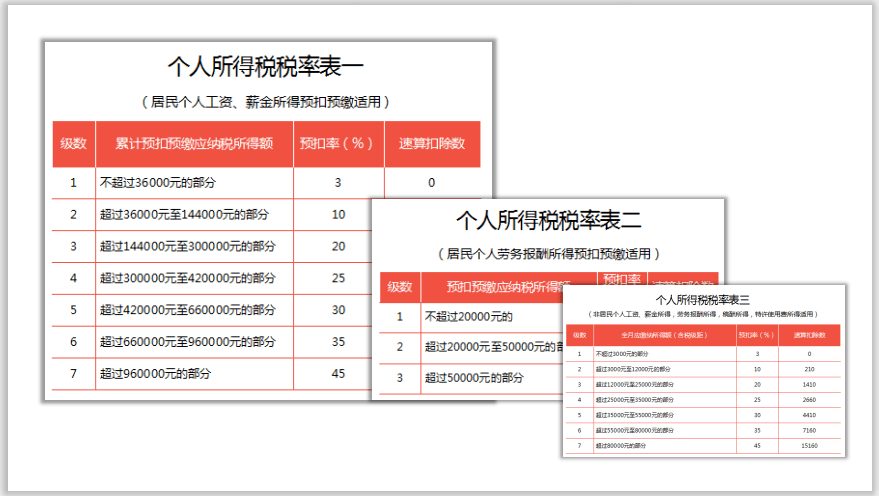Click the title 个人所得税税率表一
The image size is (879, 496).
(x=266, y=67)
